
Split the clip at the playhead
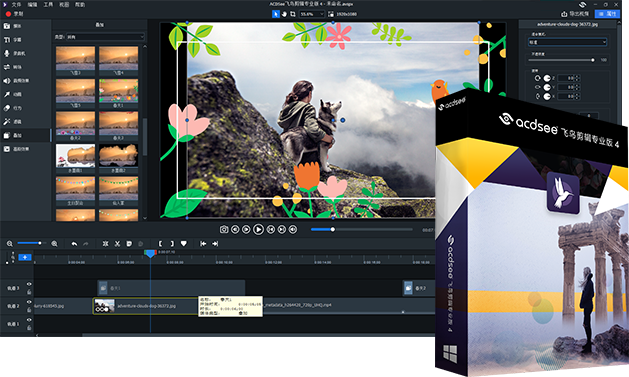pos(105,243)
